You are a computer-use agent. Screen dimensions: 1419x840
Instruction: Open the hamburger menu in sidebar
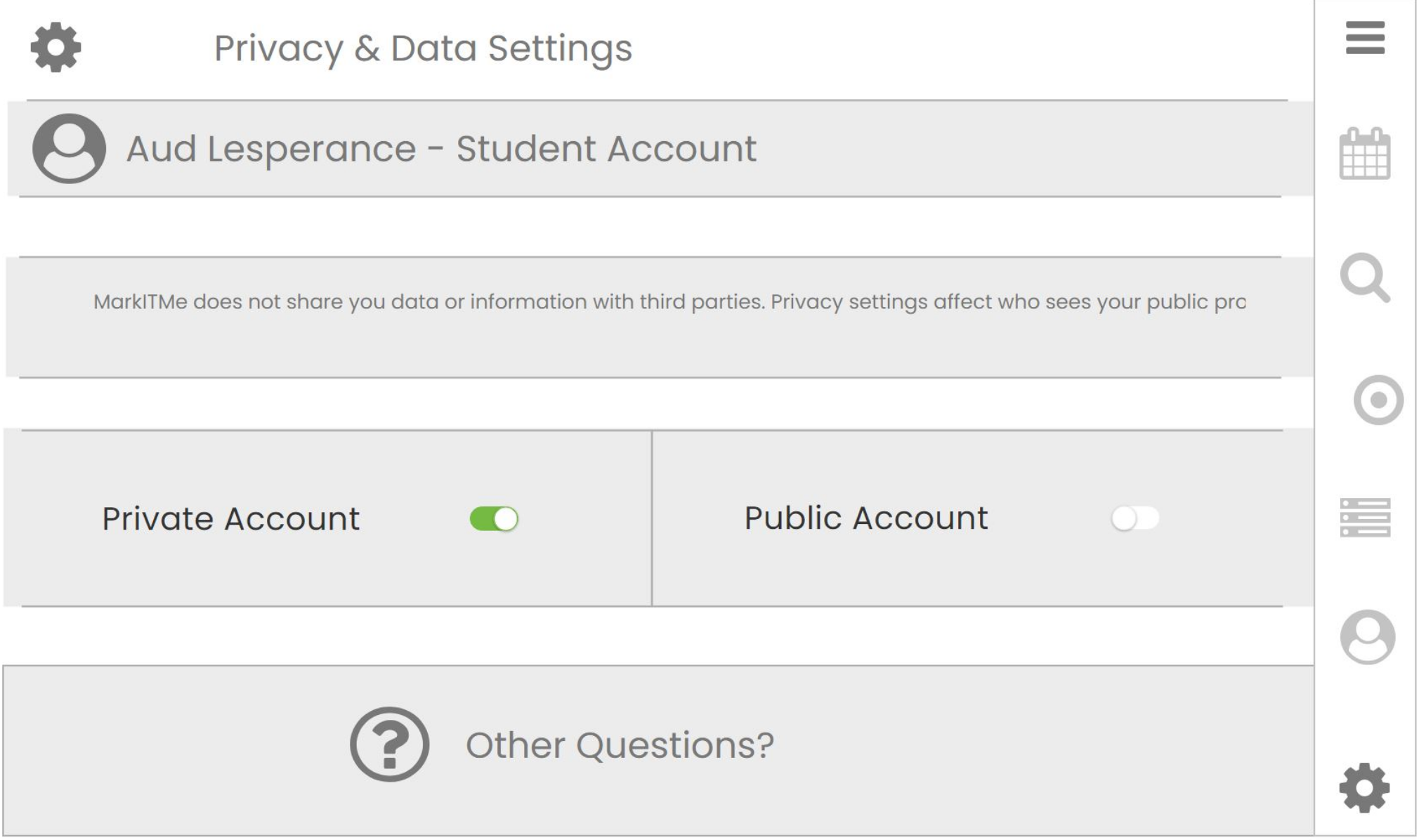(1364, 38)
